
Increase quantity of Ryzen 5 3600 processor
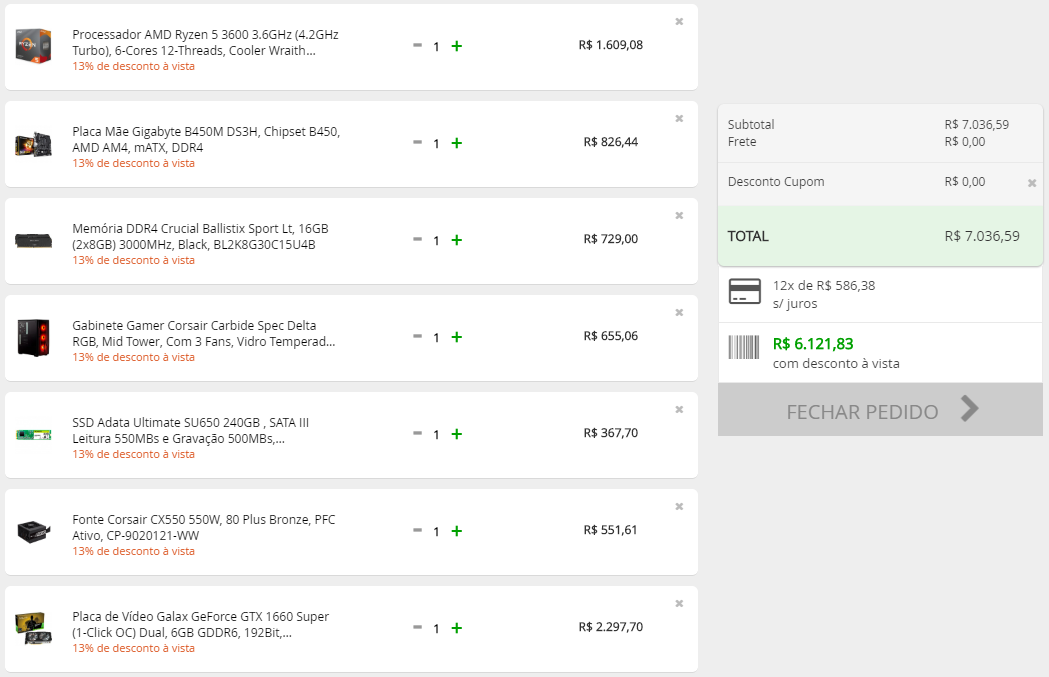coord(456,46)
